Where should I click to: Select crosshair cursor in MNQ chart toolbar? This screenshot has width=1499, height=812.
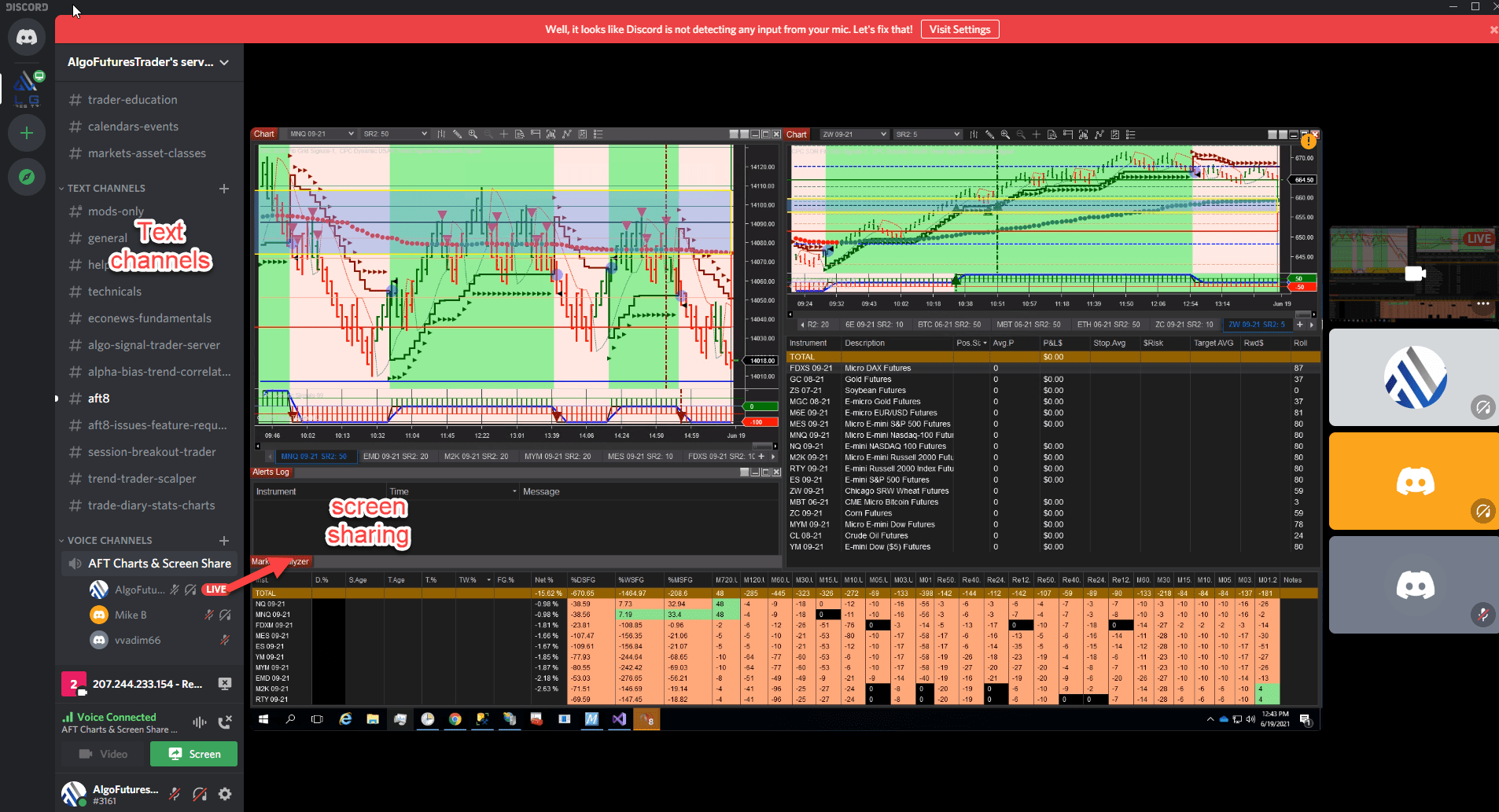pos(504,134)
